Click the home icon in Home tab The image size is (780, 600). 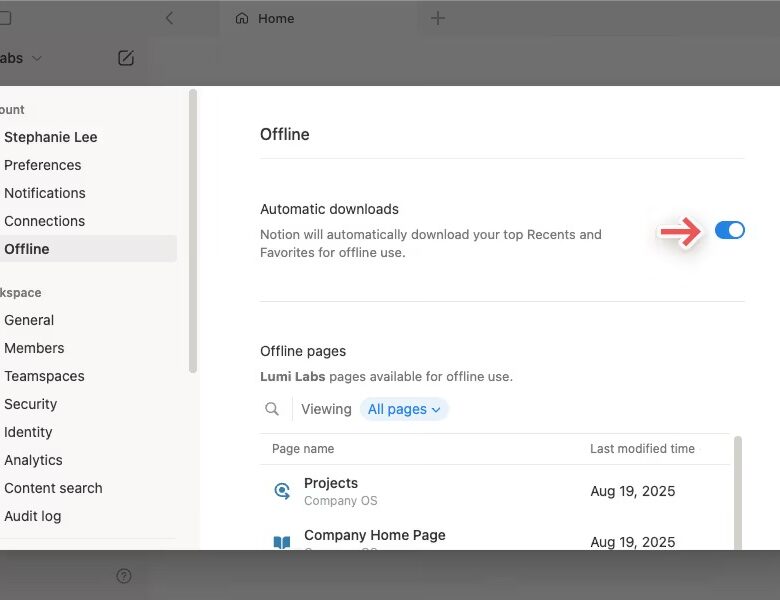[242, 18]
